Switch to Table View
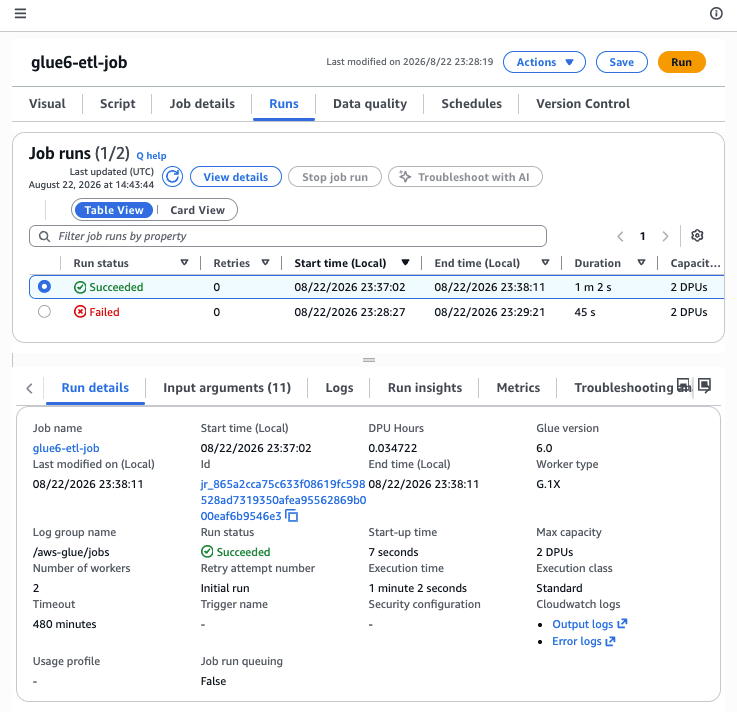 [x=114, y=210]
